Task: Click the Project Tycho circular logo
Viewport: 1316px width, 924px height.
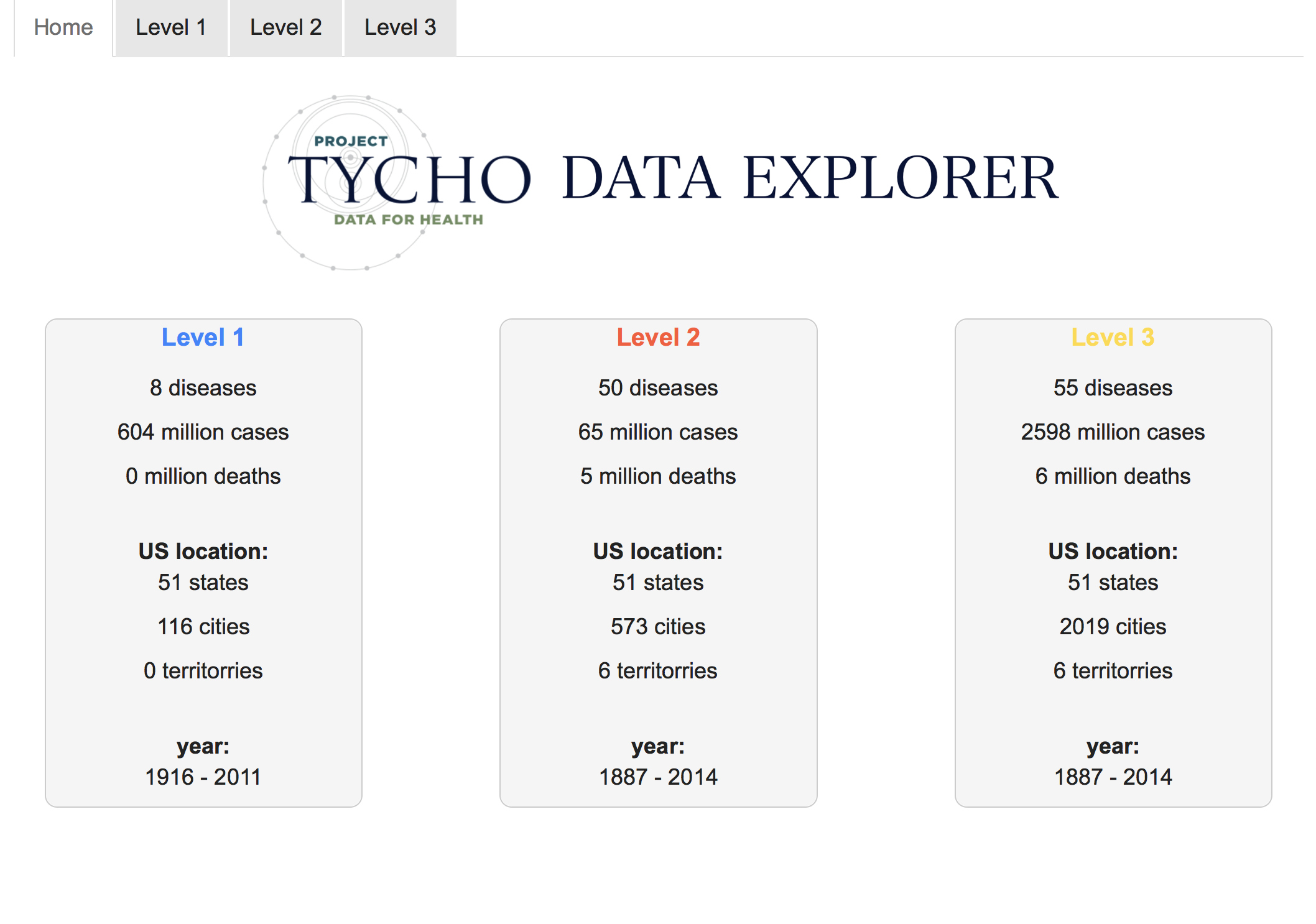Action: coord(350,182)
